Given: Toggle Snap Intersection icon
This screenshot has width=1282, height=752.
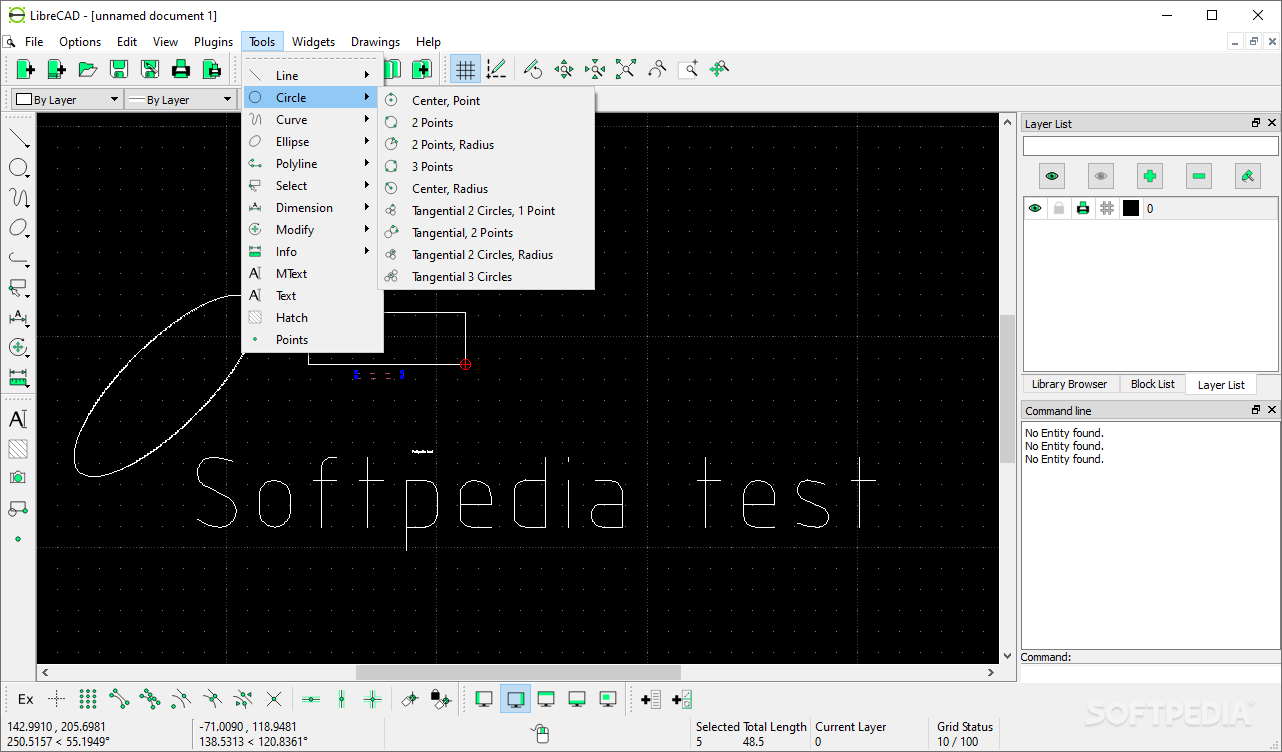Looking at the screenshot, I should (274, 699).
